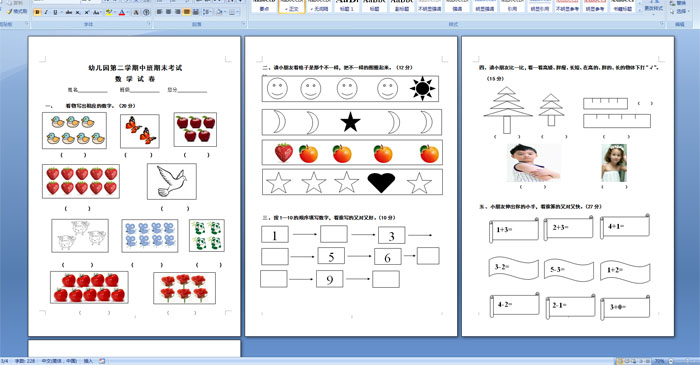This screenshot has width=700, height=365.
Task: Apply superscript formatting icon
Action: click(87, 12)
